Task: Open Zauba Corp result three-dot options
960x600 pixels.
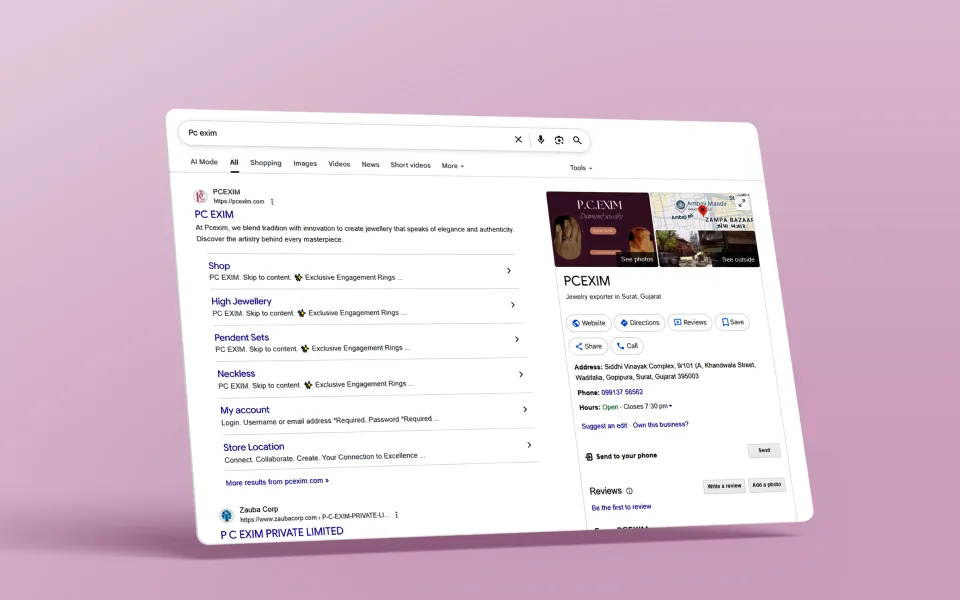Action: (x=397, y=515)
